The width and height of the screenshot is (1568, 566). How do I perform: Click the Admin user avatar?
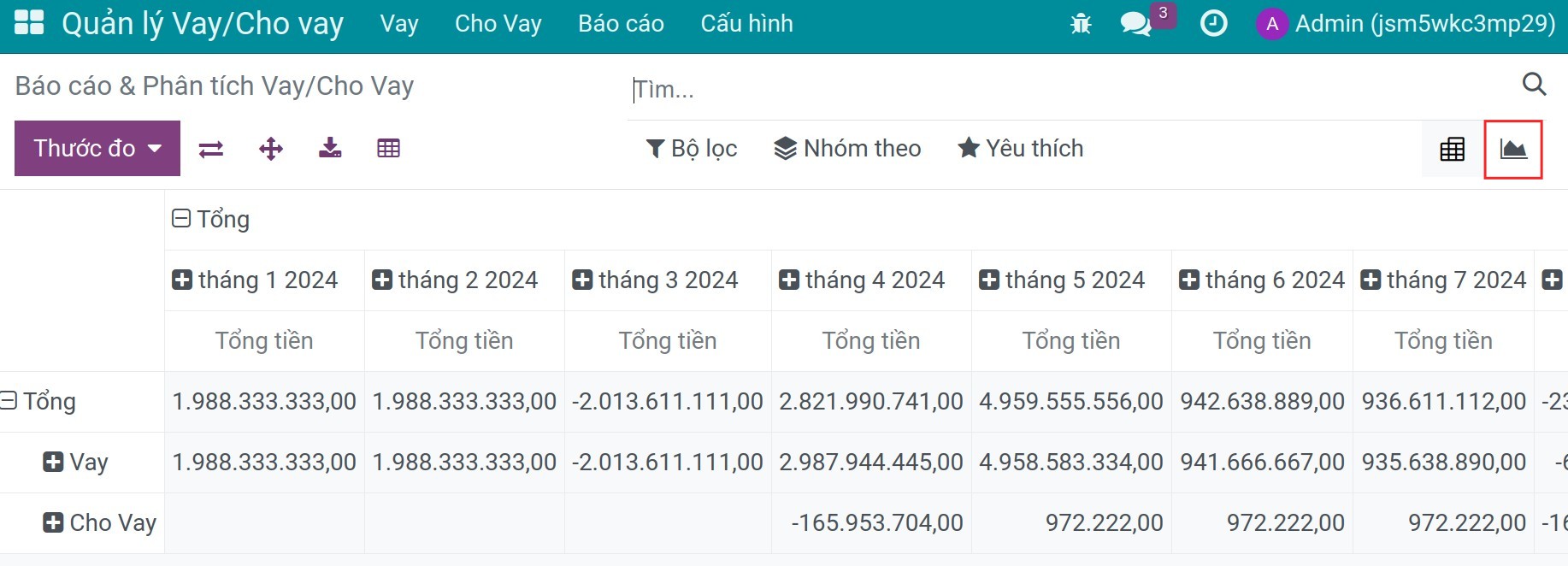(x=1272, y=24)
